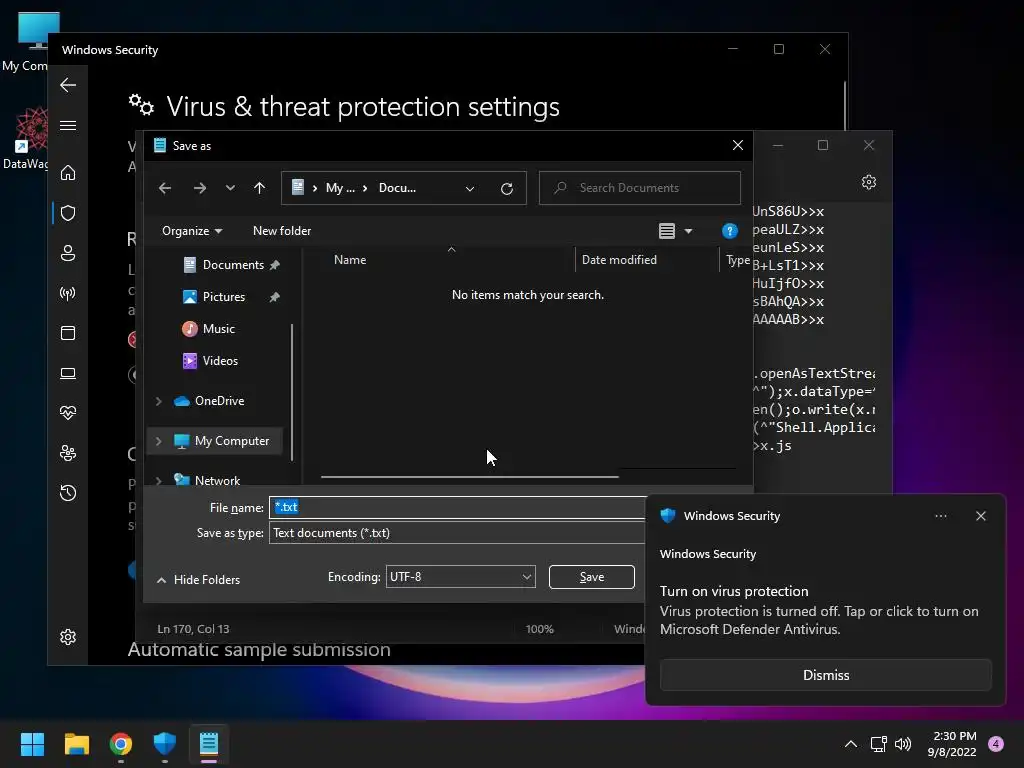1024x768 pixels.
Task: Open Windows Security from taskbar
Action: tap(165, 744)
